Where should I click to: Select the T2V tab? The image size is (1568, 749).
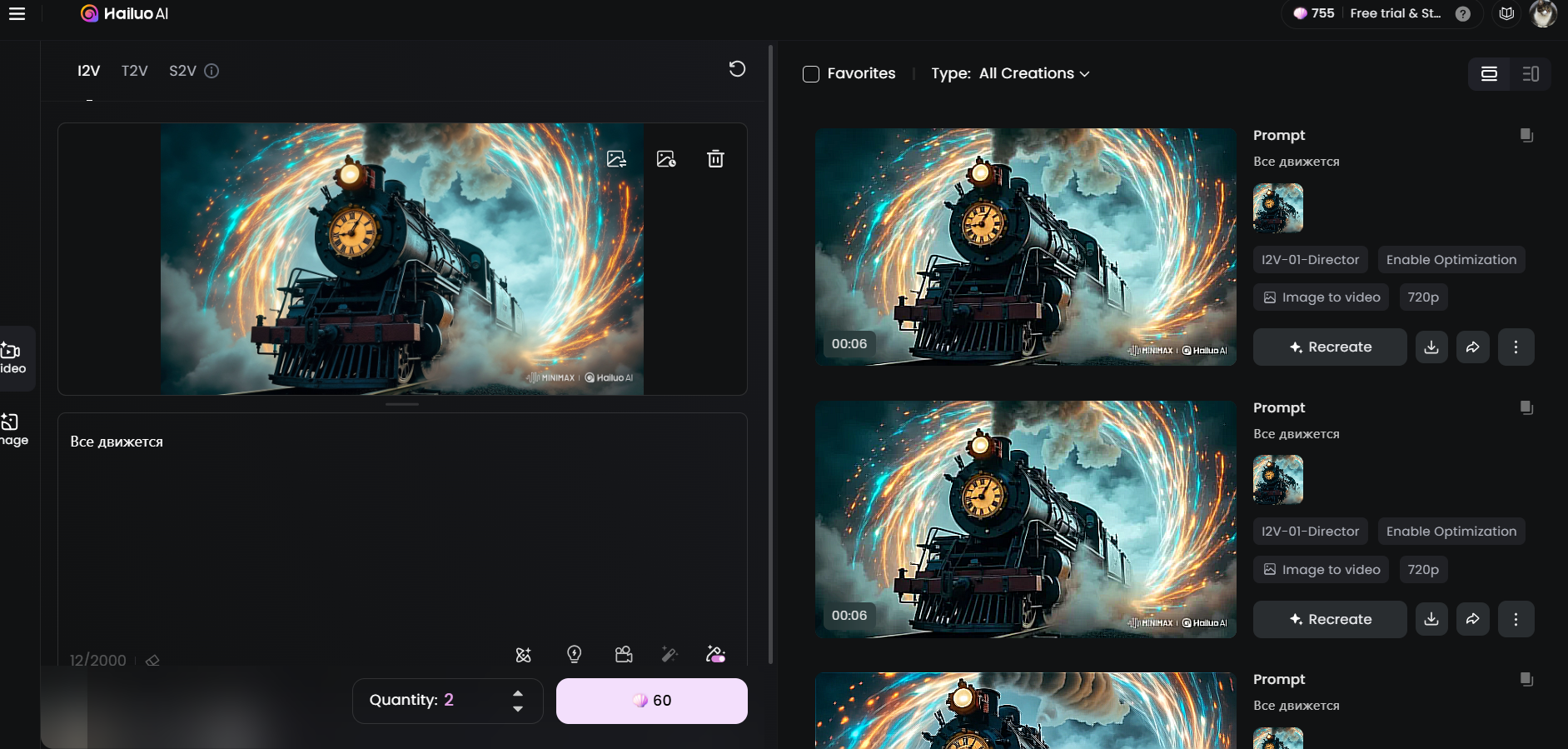pos(134,71)
